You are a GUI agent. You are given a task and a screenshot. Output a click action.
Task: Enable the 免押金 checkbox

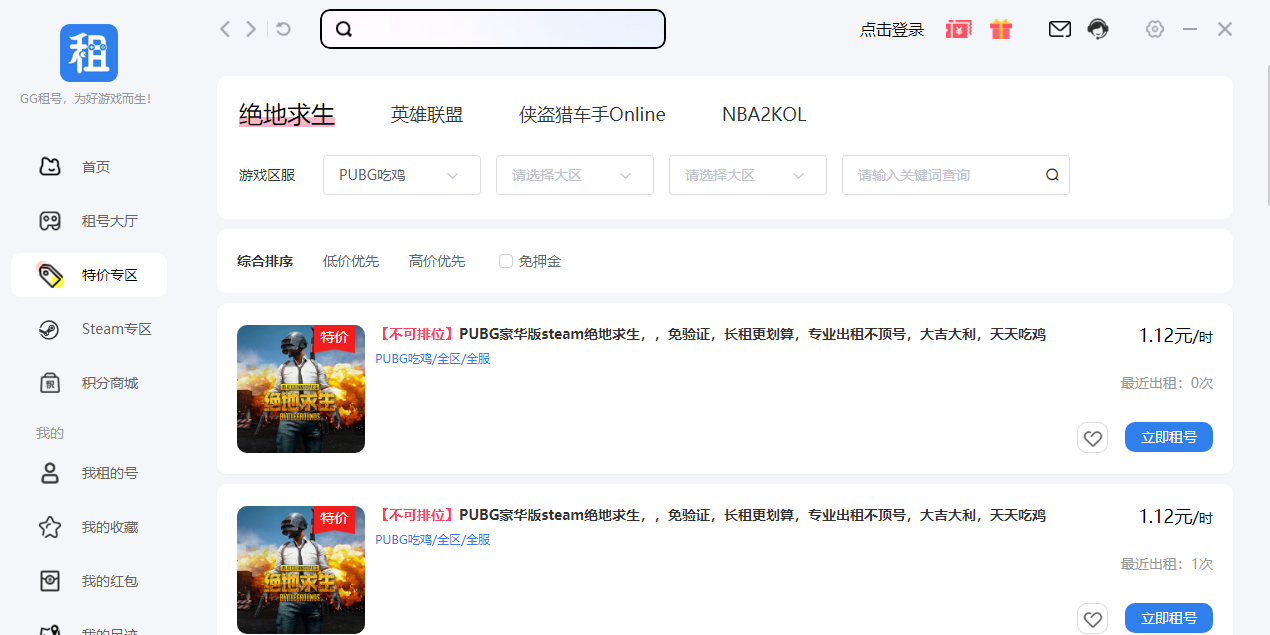(x=506, y=261)
